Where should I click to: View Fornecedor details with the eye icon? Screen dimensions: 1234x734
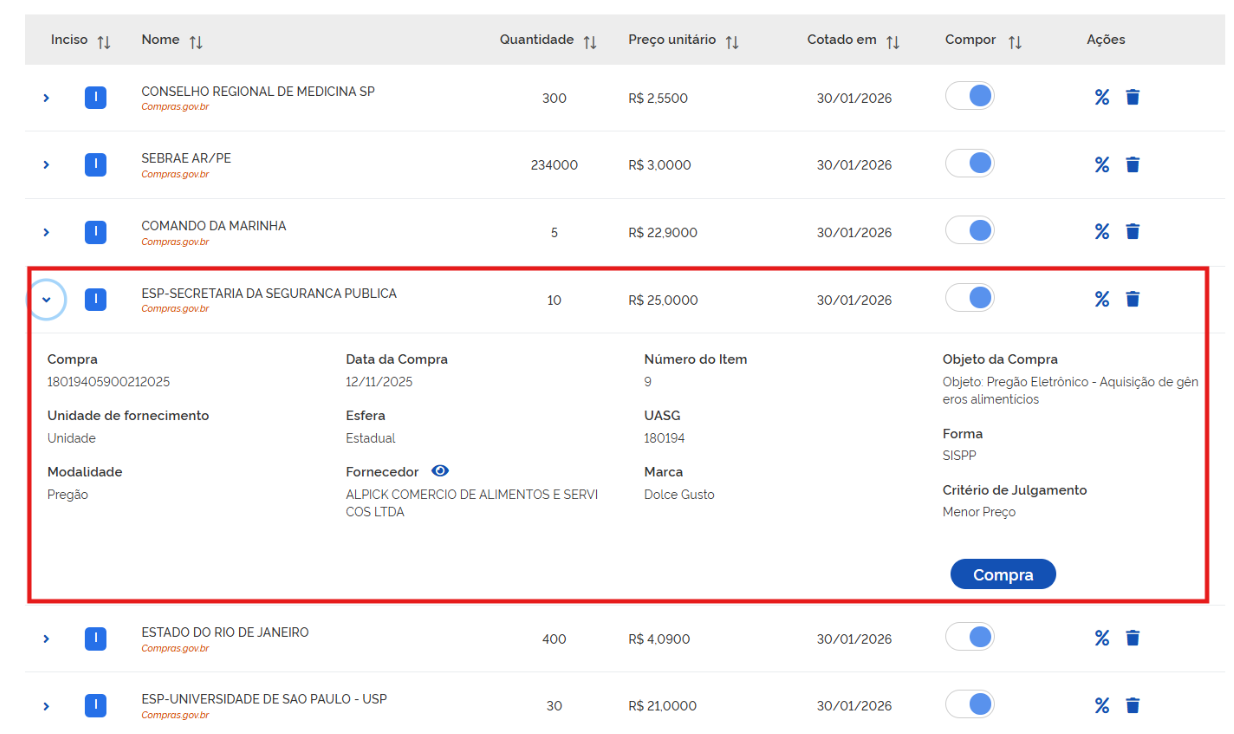click(440, 471)
